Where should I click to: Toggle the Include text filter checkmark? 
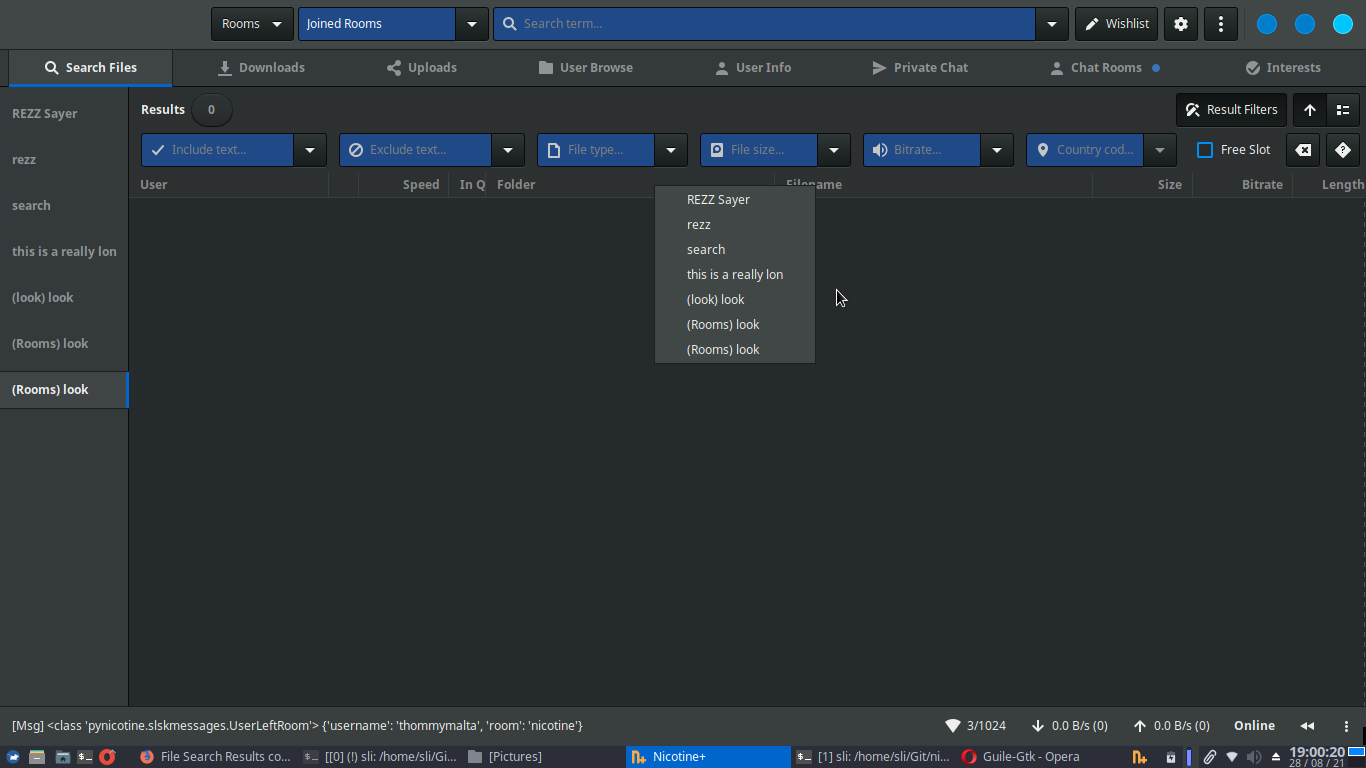coord(155,149)
